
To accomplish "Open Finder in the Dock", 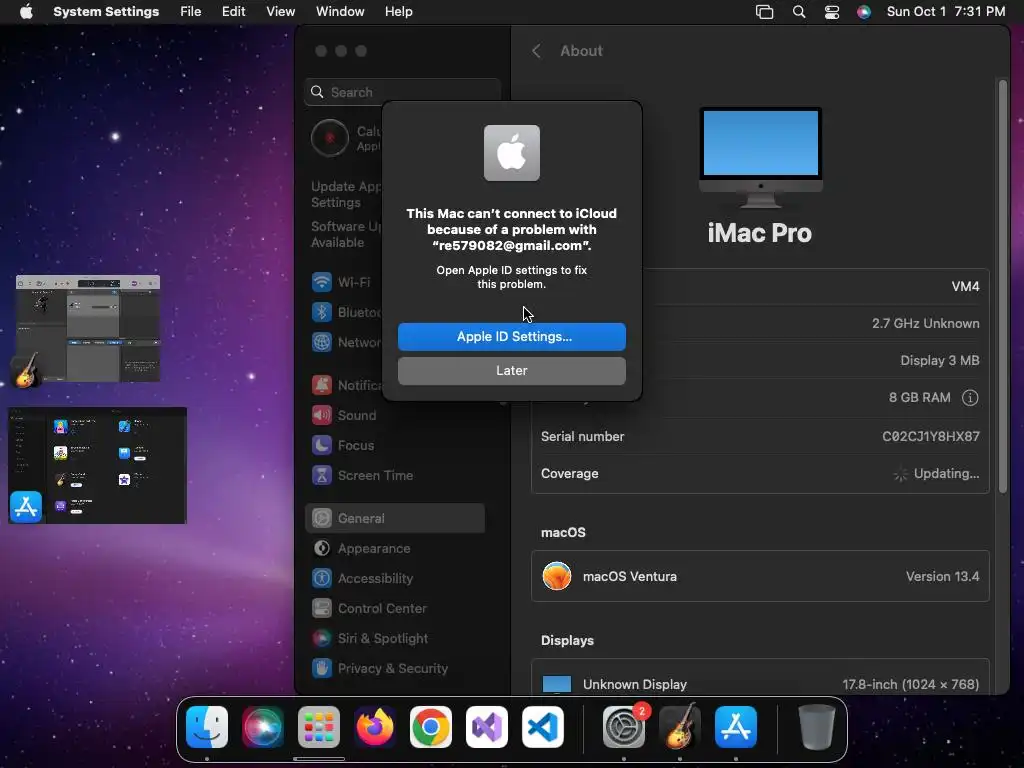I will click(x=207, y=727).
